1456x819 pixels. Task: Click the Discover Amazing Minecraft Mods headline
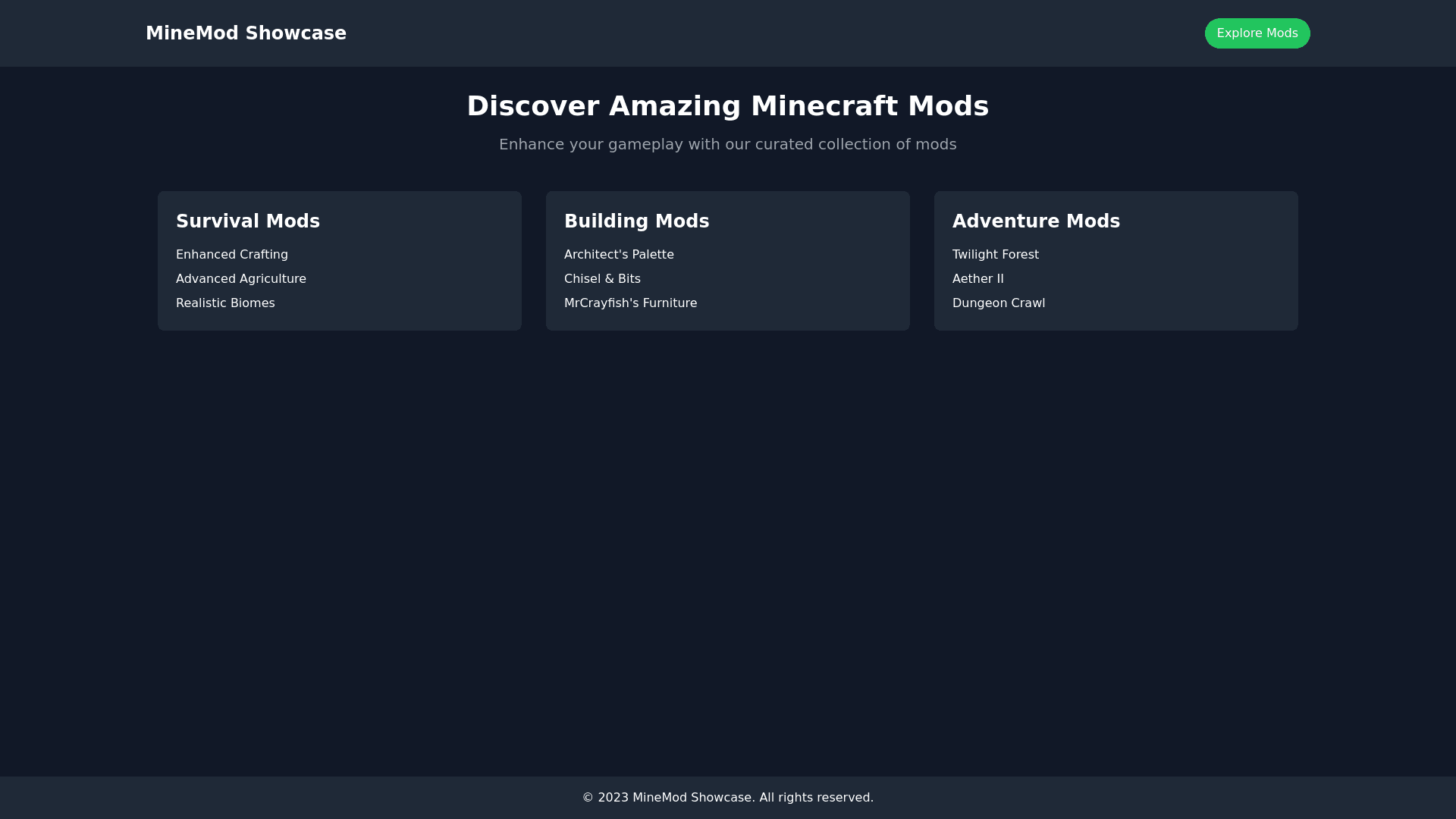[x=727, y=106]
